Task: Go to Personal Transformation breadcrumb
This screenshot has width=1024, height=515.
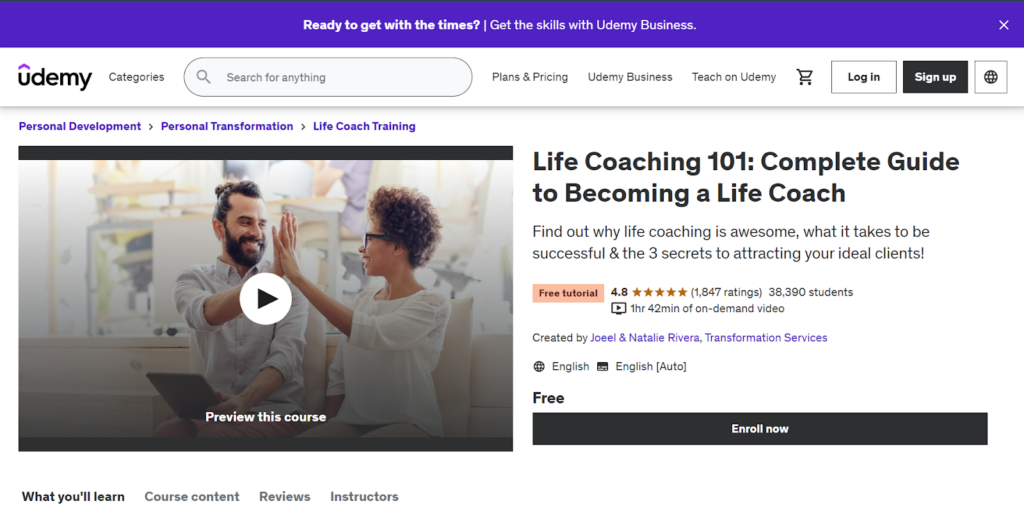Action: coord(227,126)
